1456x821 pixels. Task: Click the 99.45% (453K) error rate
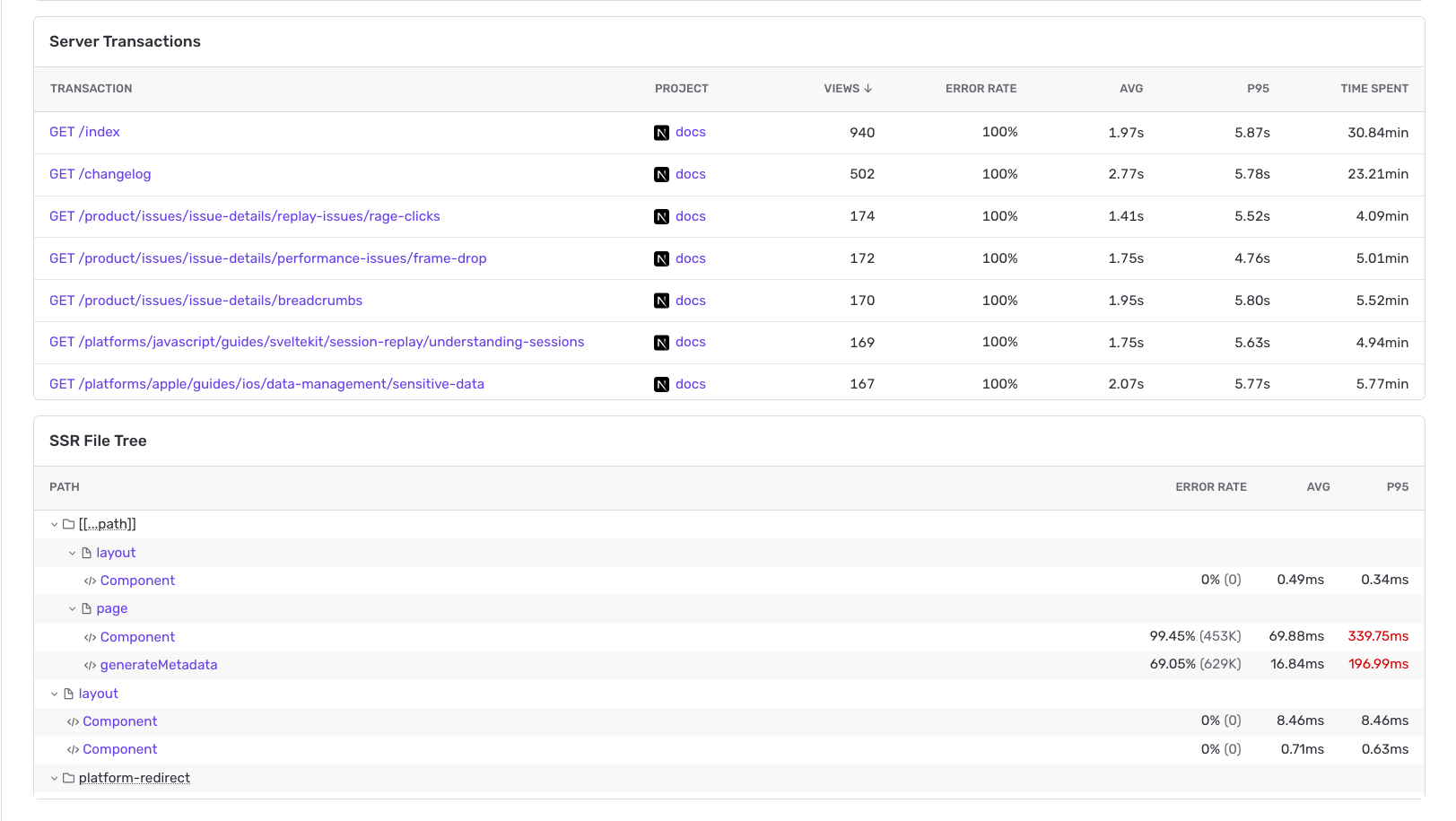point(1195,636)
